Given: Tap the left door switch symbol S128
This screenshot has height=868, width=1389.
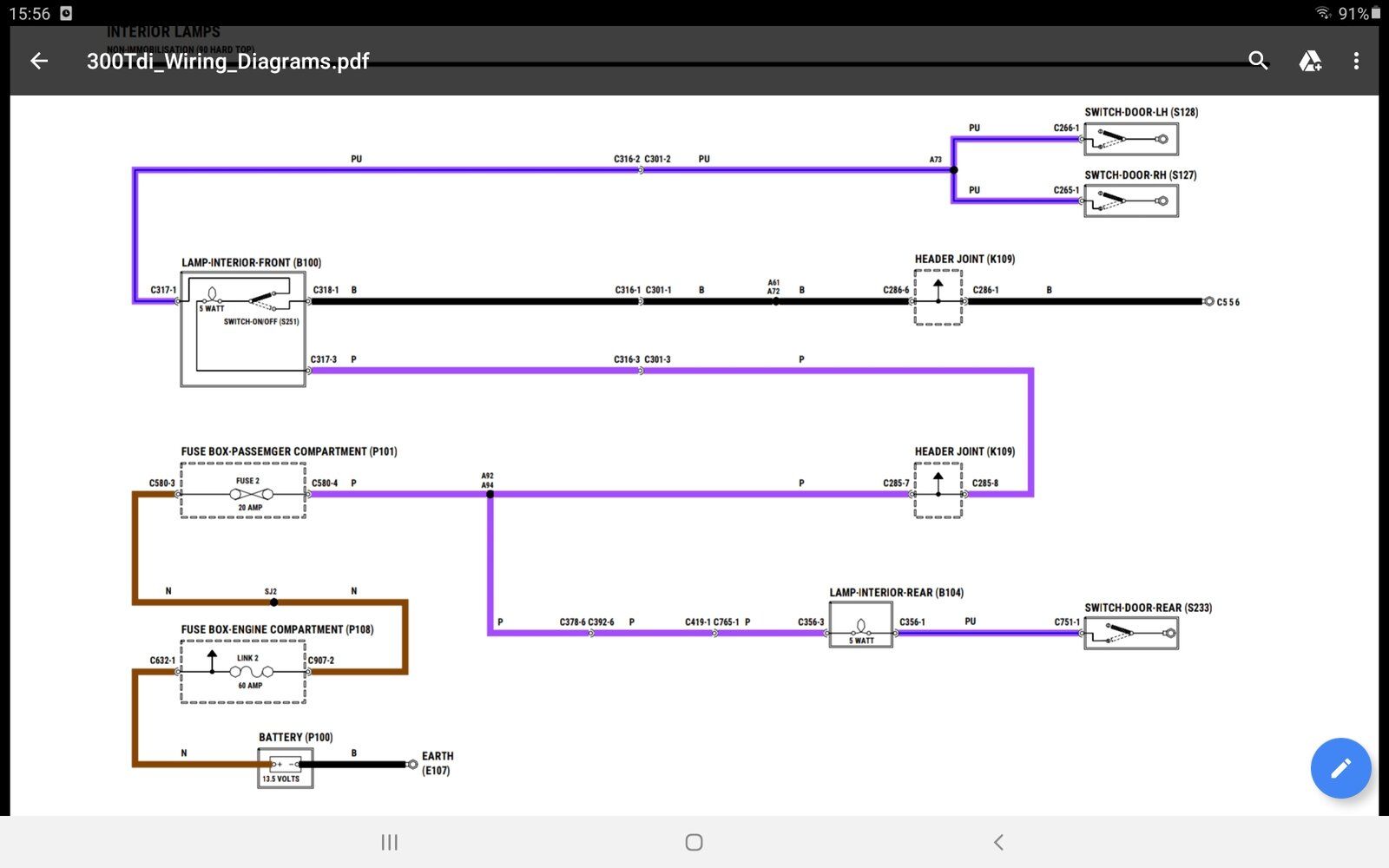Looking at the screenshot, I should 1131,139.
